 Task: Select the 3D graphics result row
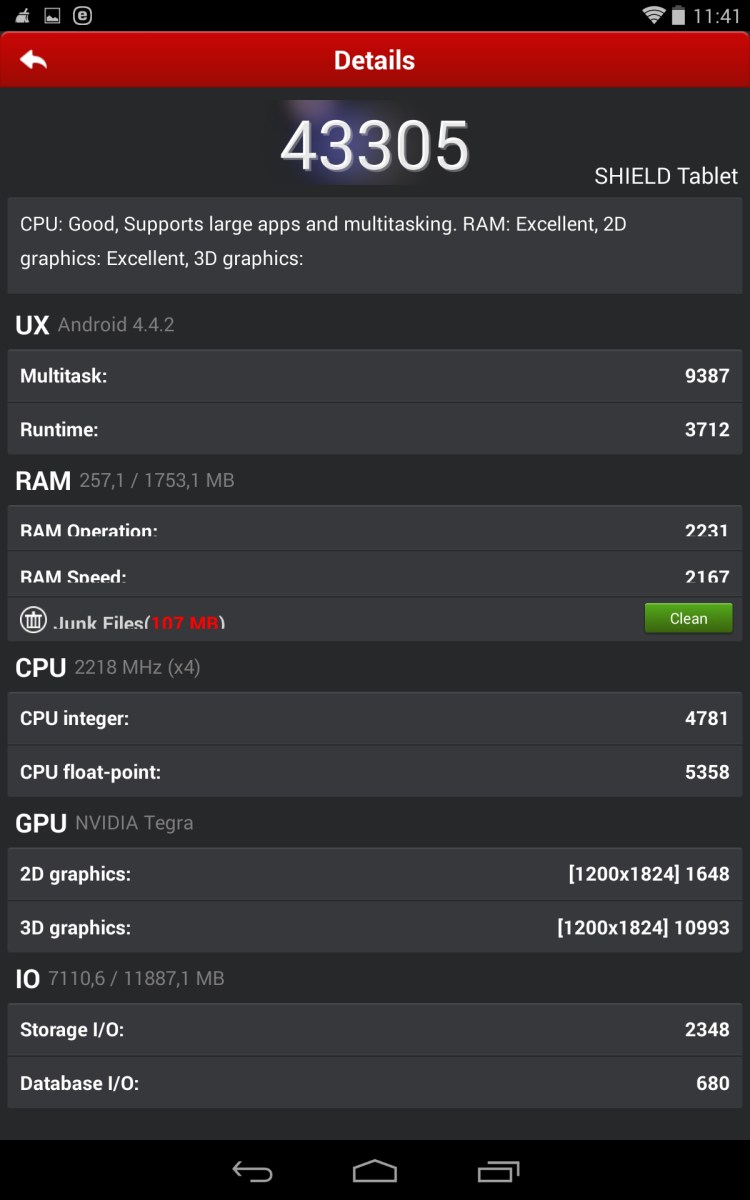point(375,928)
